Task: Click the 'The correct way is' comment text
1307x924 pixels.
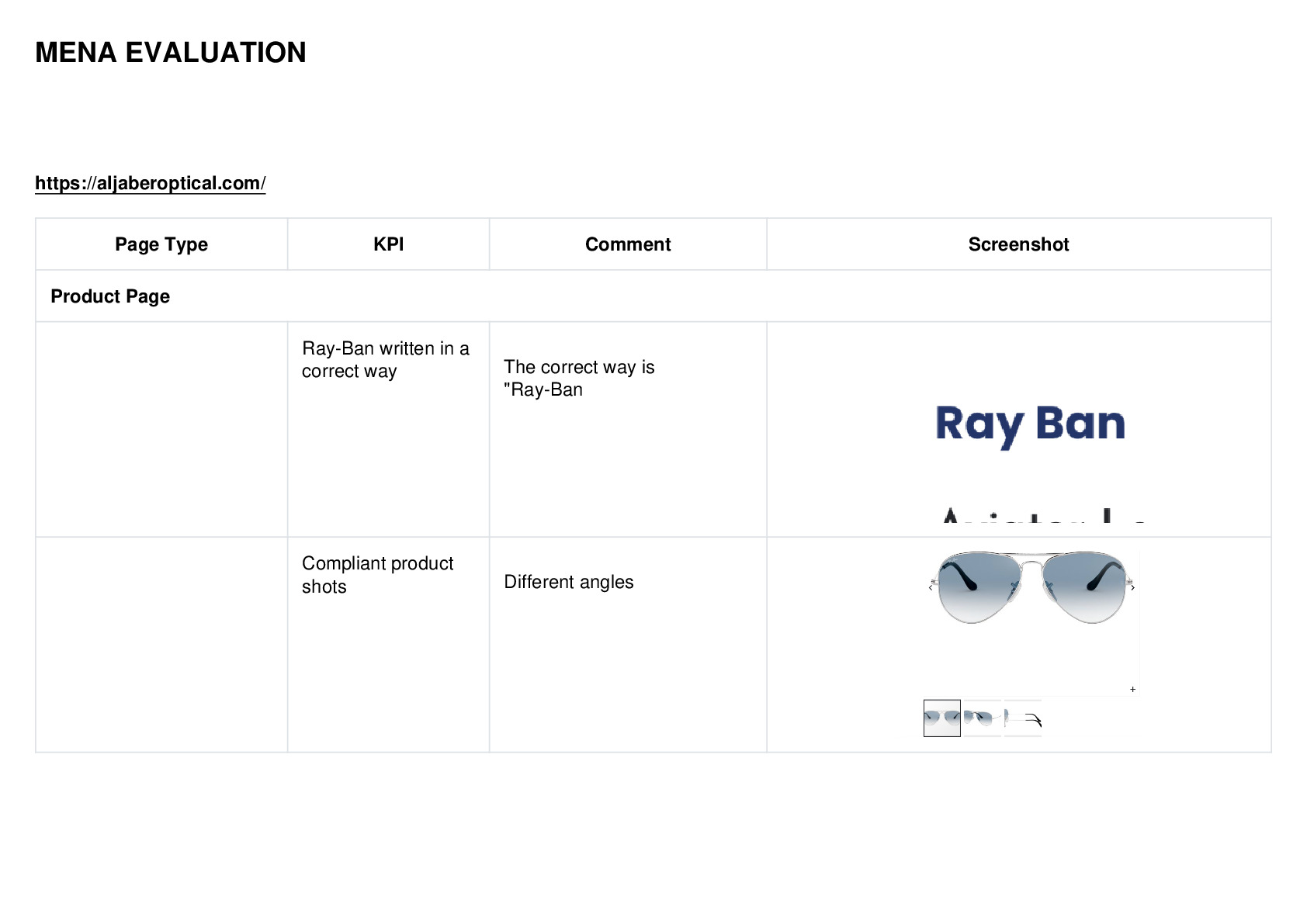Action: pyautogui.click(x=579, y=367)
